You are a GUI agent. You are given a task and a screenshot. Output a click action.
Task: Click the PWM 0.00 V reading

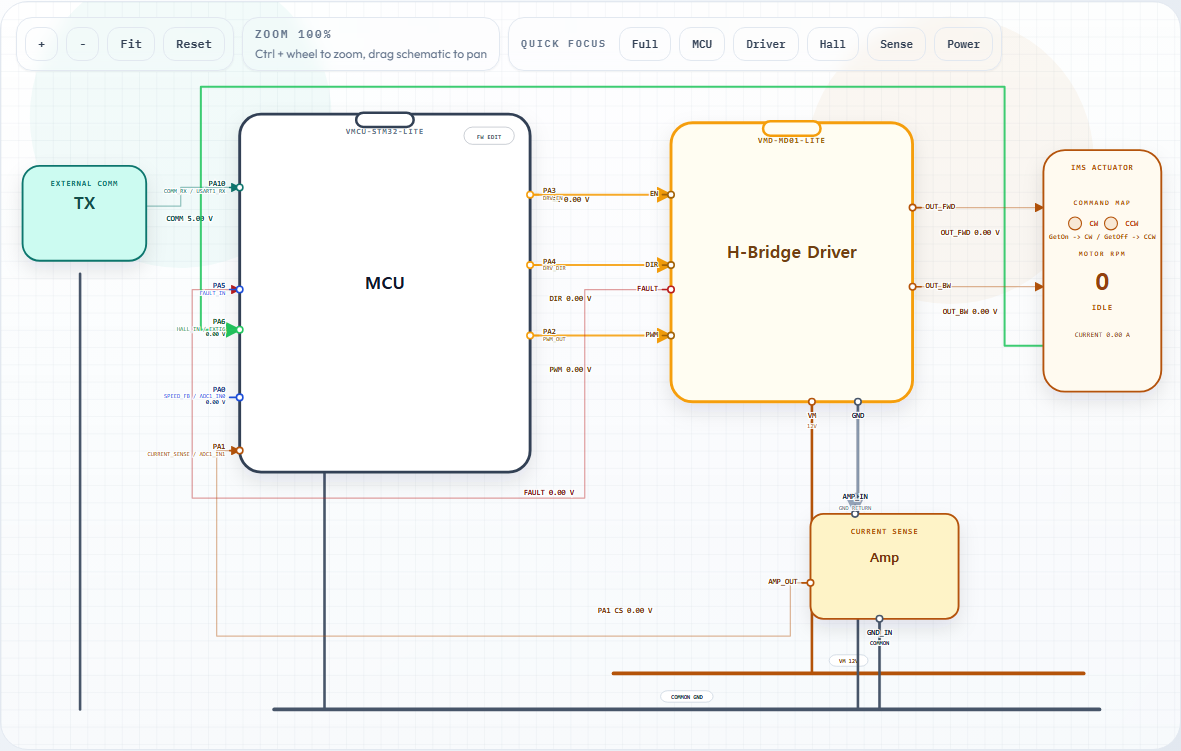pos(570,370)
